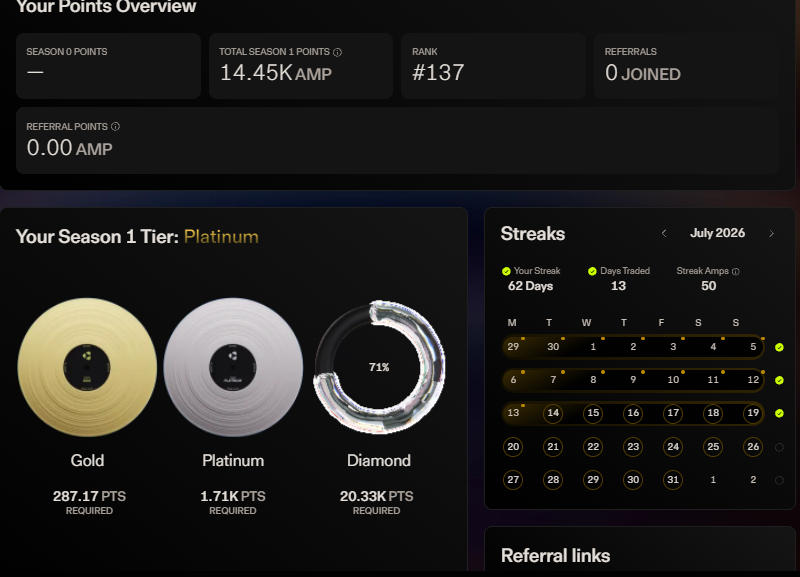Click the empty week status circle for 27 to 2
This screenshot has width=800, height=577.
779,480
